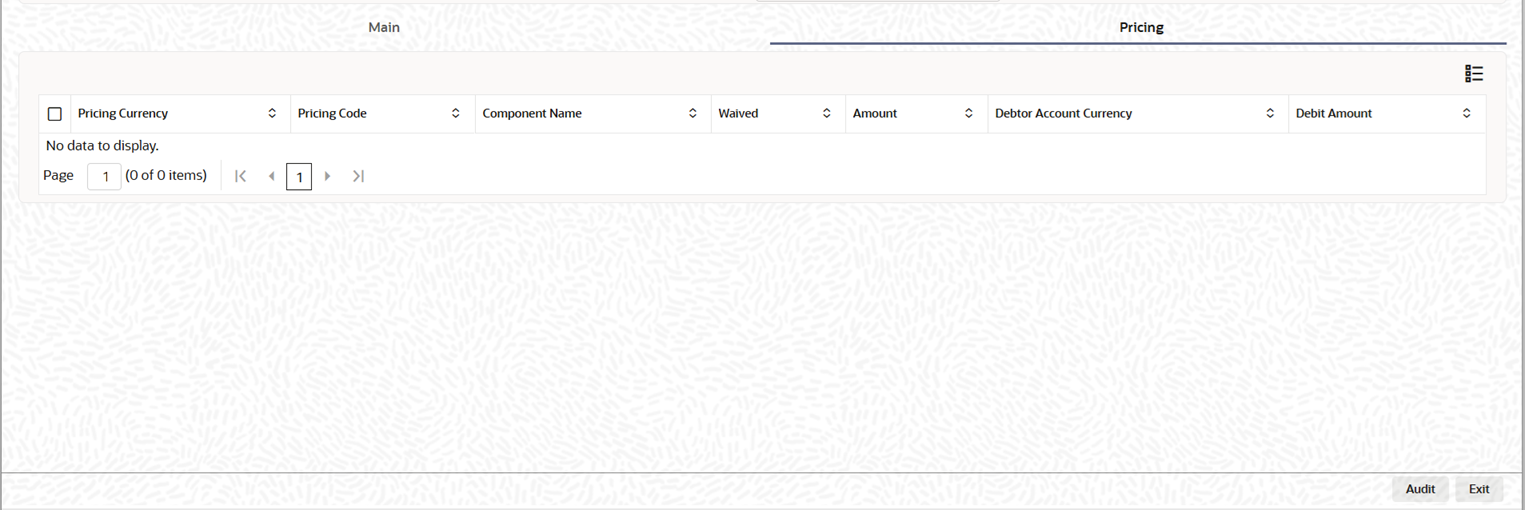Sort by Debit Amount column arrows
The width and height of the screenshot is (1525, 510).
point(1467,114)
